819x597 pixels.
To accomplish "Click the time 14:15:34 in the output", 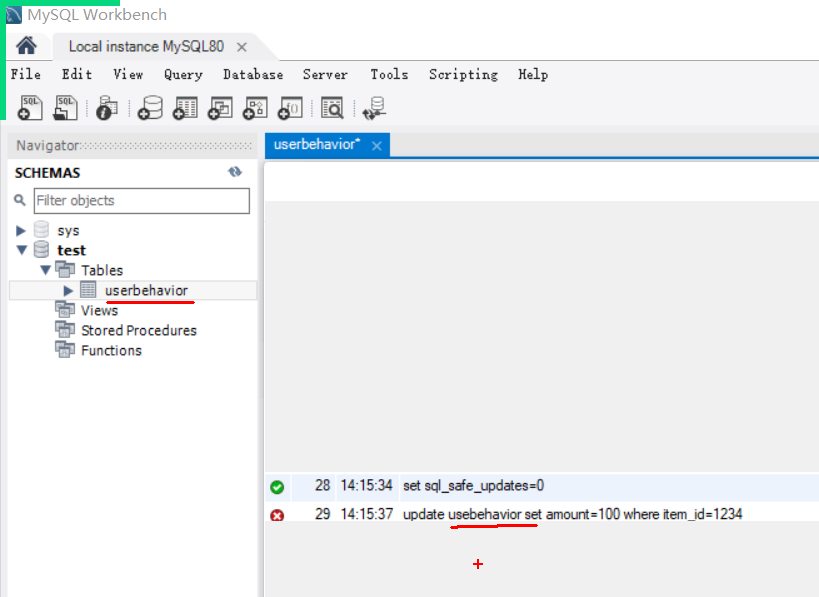I will click(x=366, y=486).
